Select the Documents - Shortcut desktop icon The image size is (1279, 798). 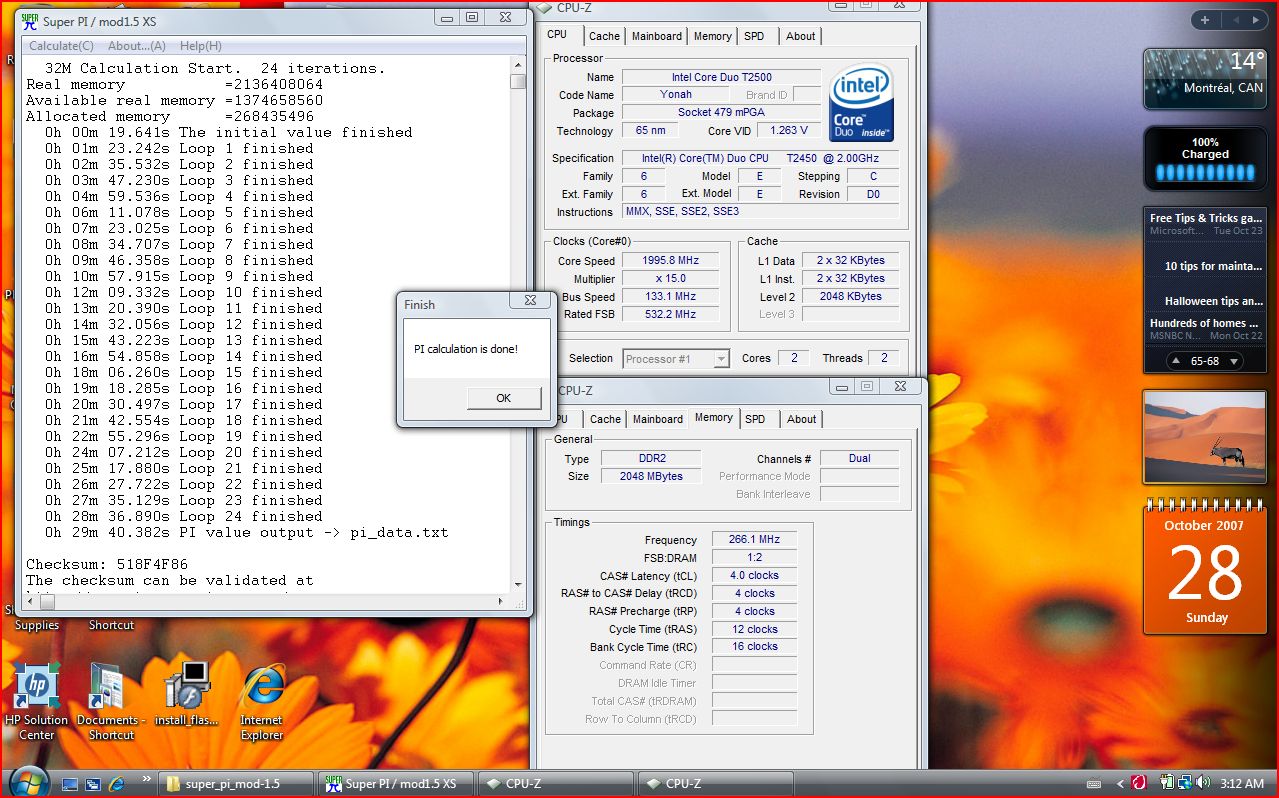[x=111, y=701]
